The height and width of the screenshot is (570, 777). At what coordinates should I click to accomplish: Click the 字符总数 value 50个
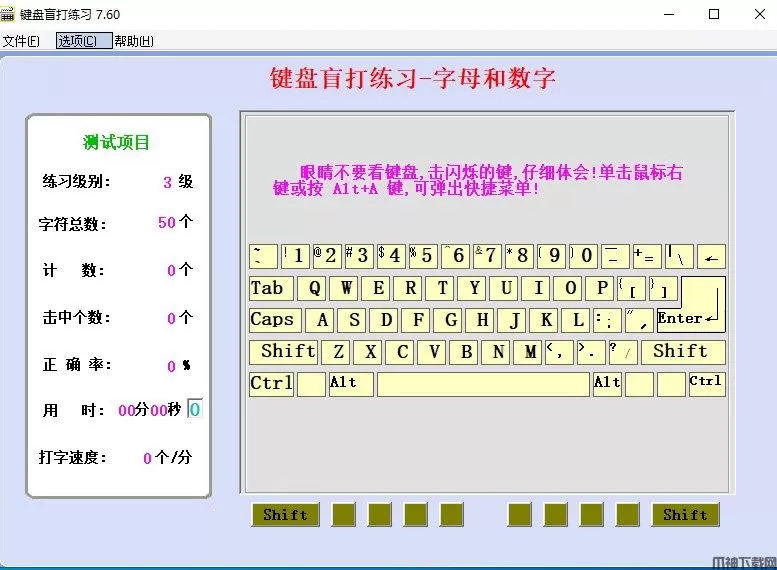(x=175, y=222)
